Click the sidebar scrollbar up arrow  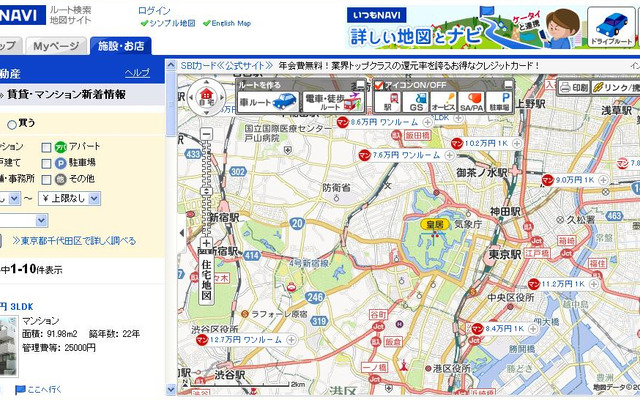(171, 65)
